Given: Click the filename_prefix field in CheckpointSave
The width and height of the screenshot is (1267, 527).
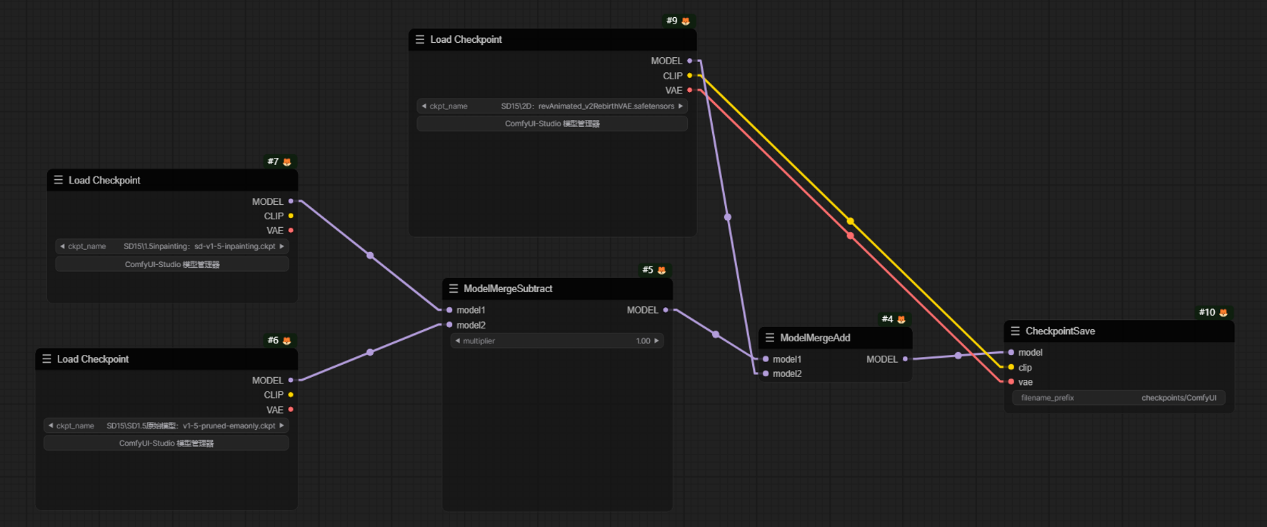Looking at the screenshot, I should click(x=1117, y=398).
